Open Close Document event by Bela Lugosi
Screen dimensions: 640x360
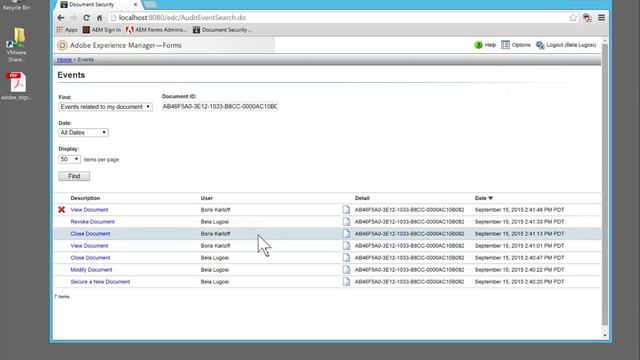[x=90, y=258]
